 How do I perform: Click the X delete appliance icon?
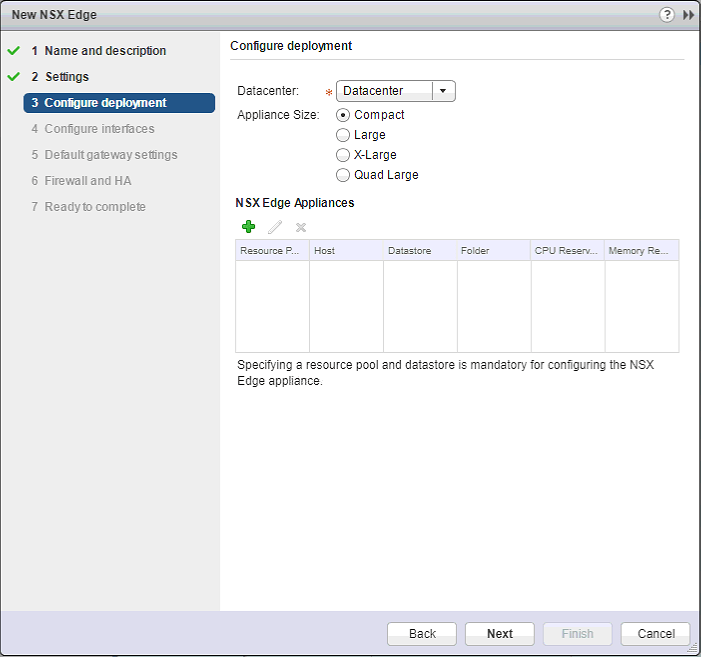(300, 227)
